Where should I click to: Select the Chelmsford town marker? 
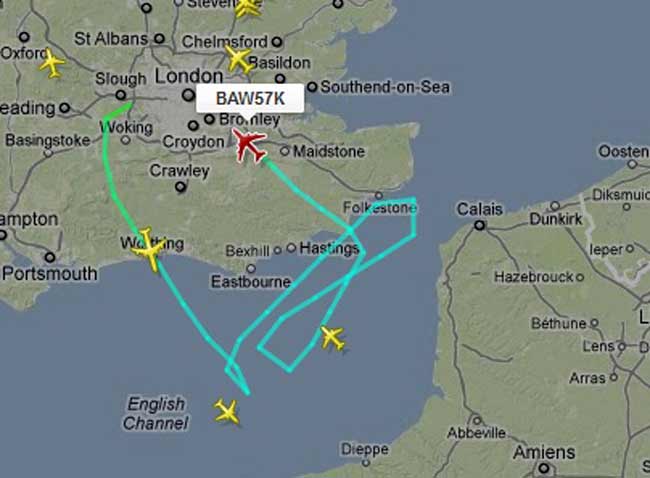277,42
